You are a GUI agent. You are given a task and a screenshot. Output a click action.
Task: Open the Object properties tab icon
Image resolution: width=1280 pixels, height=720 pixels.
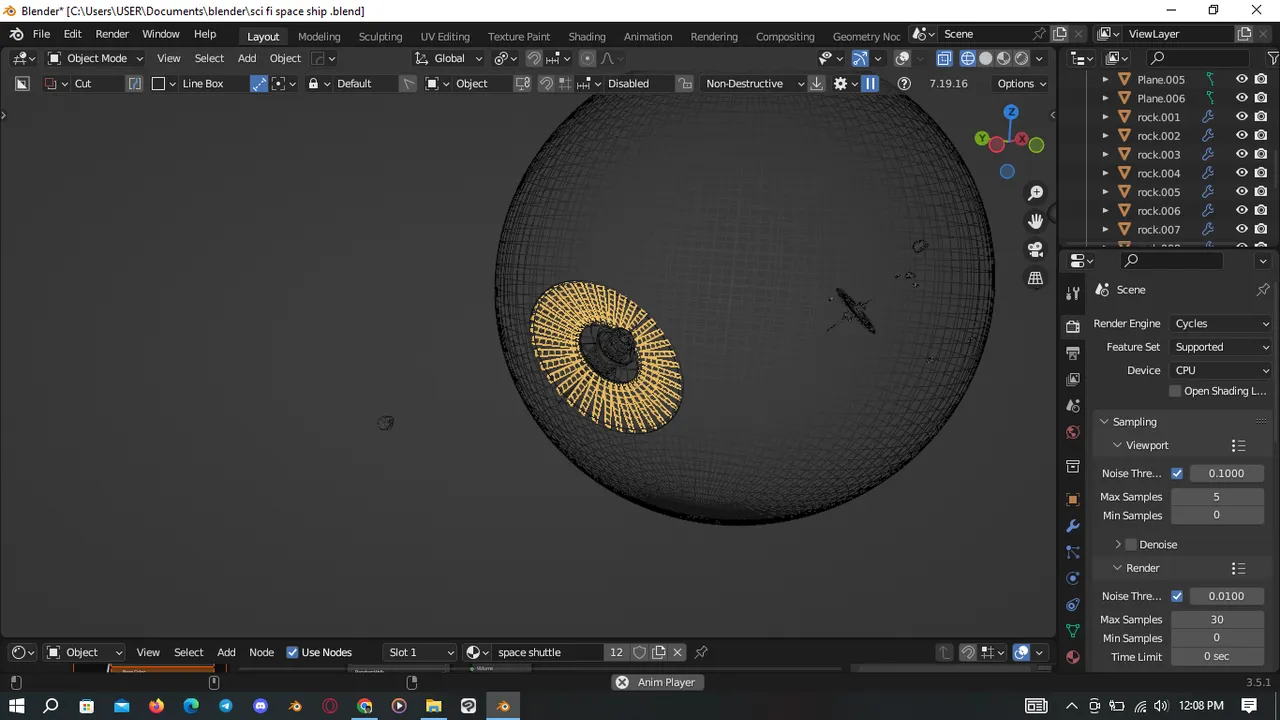[1073, 499]
